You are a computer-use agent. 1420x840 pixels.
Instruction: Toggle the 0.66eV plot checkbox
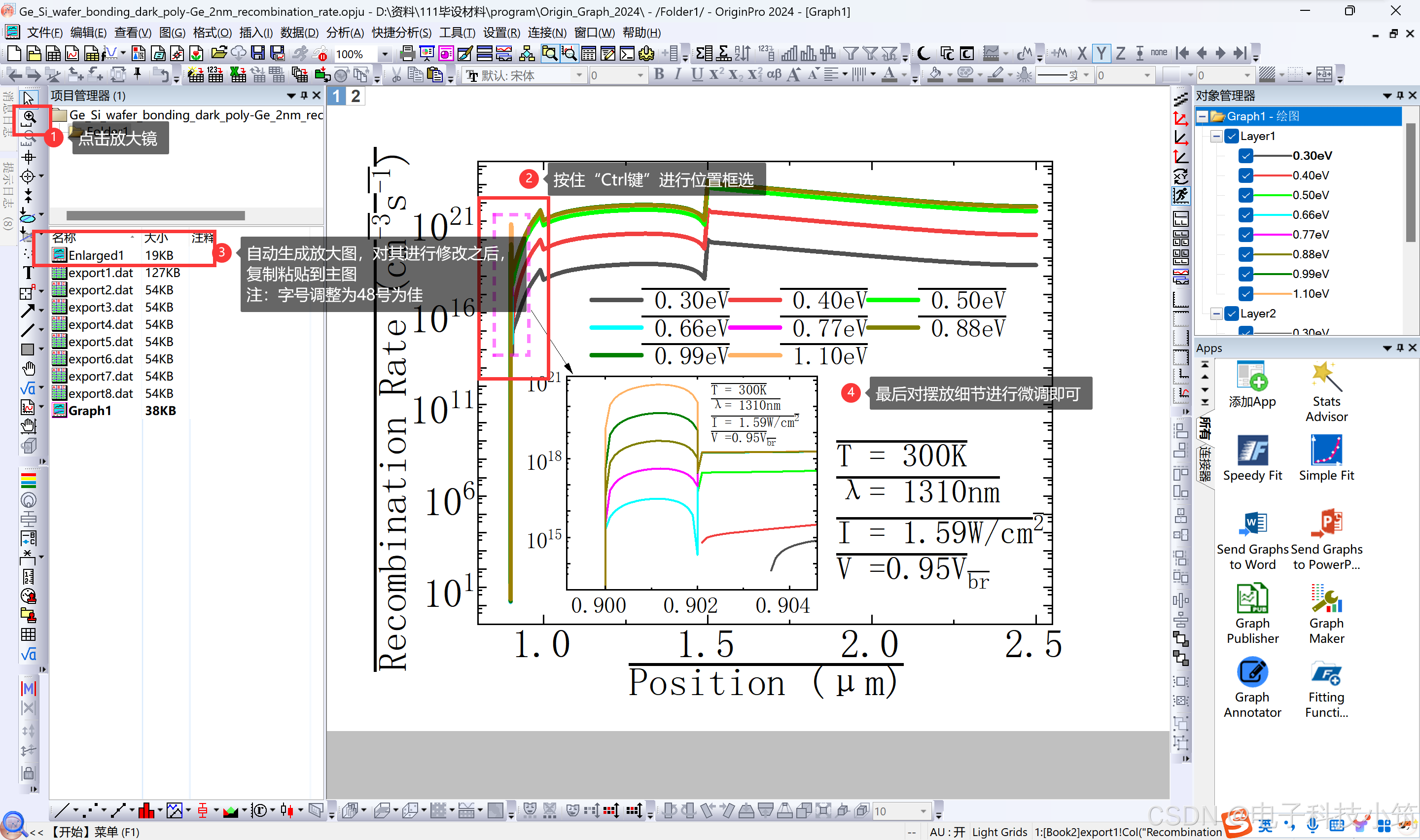click(x=1245, y=215)
